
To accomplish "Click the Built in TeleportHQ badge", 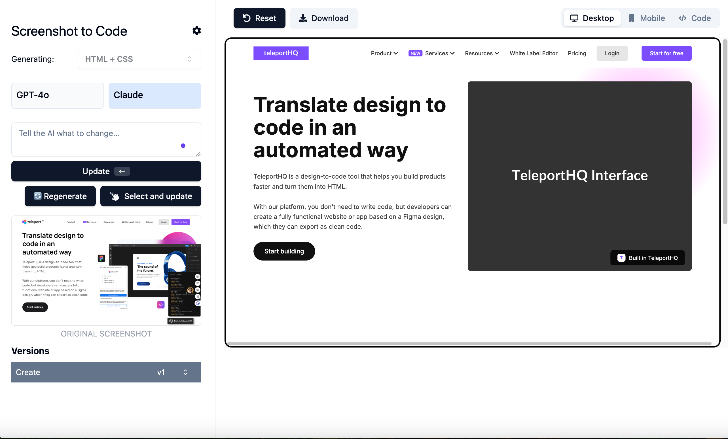I will pos(647,258).
